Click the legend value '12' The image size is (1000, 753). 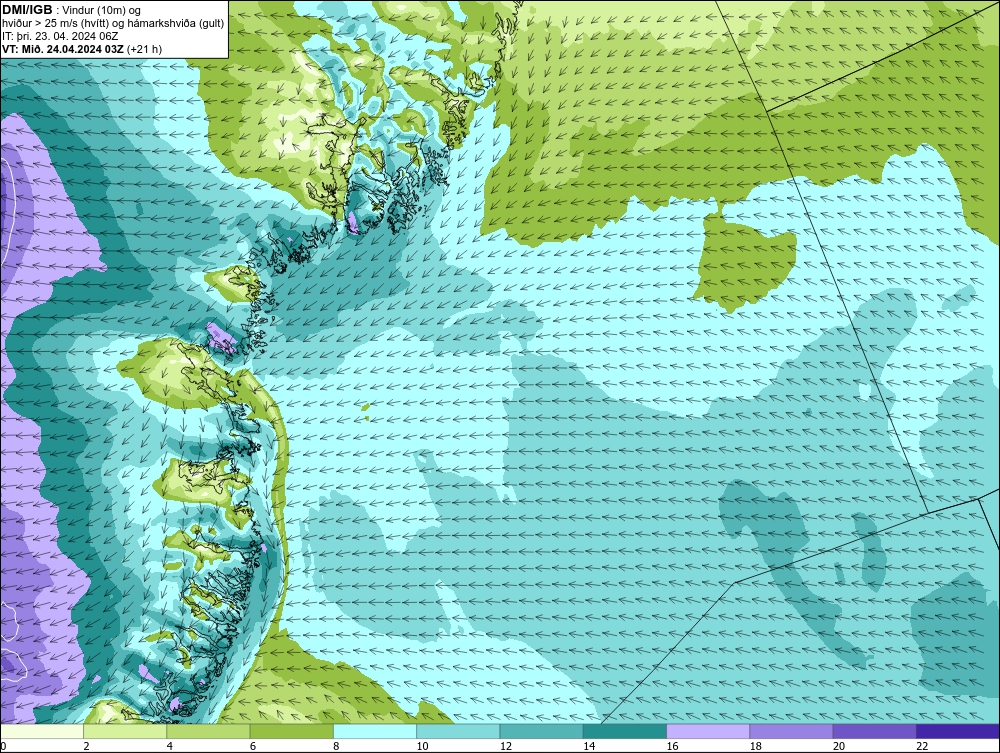pos(506,746)
